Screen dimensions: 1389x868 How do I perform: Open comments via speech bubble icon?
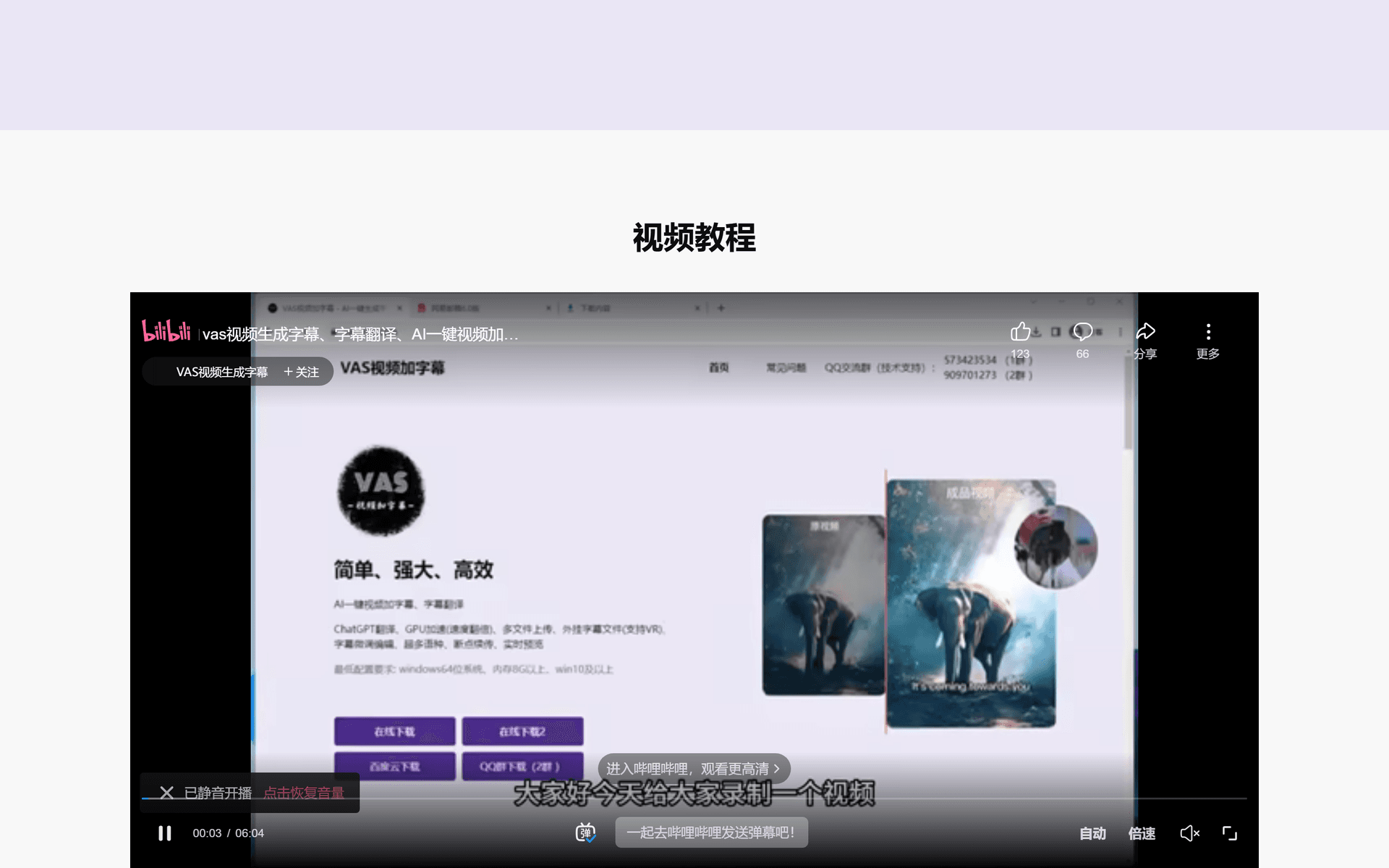[x=1082, y=332]
